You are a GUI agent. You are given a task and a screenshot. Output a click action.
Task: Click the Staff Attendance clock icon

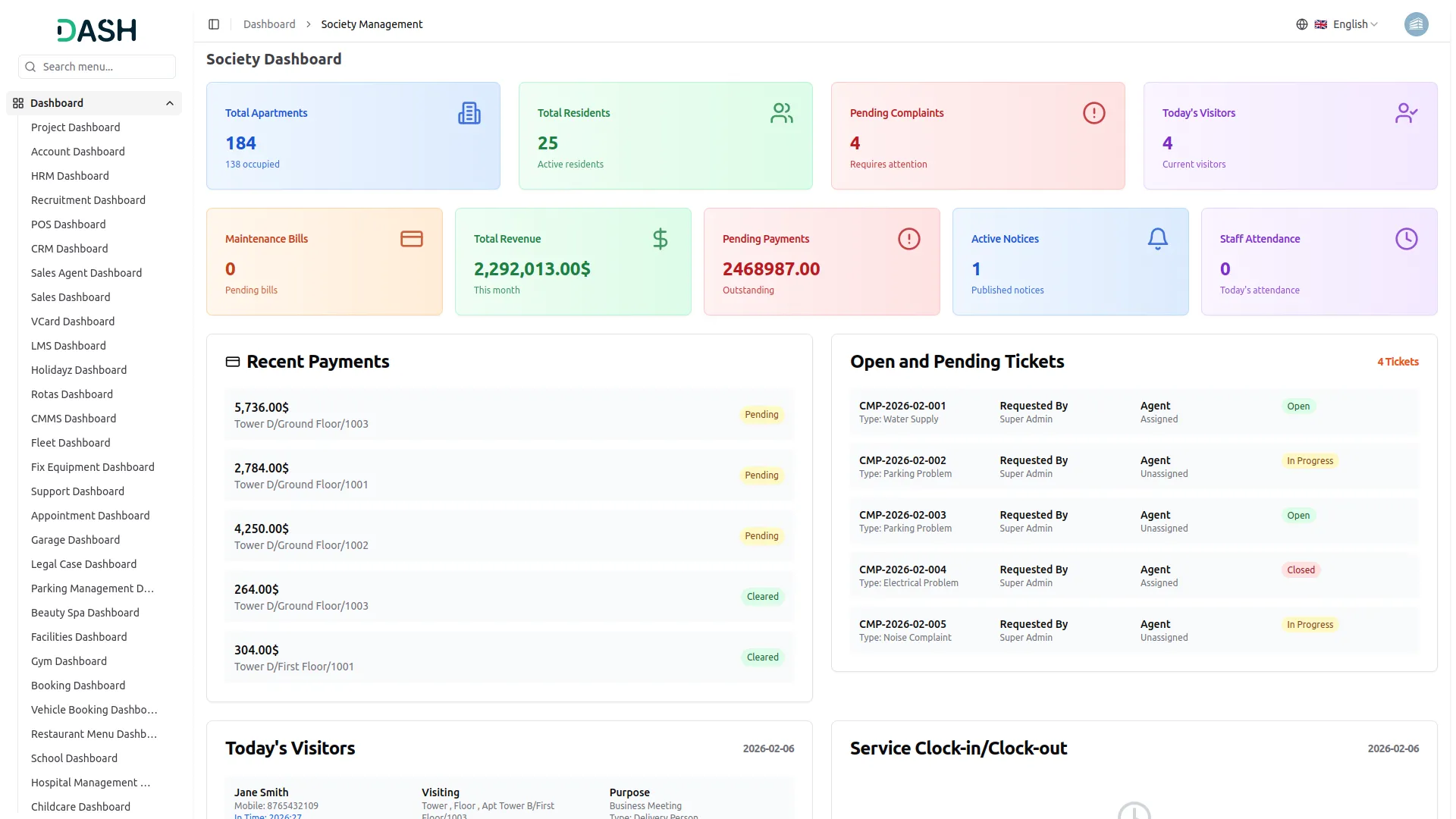[1406, 239]
